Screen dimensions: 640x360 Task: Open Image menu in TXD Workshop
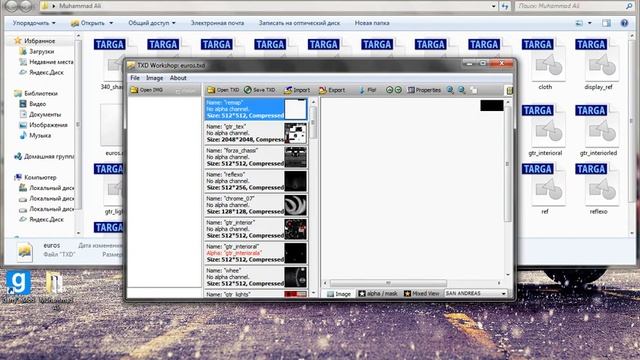pos(154,78)
